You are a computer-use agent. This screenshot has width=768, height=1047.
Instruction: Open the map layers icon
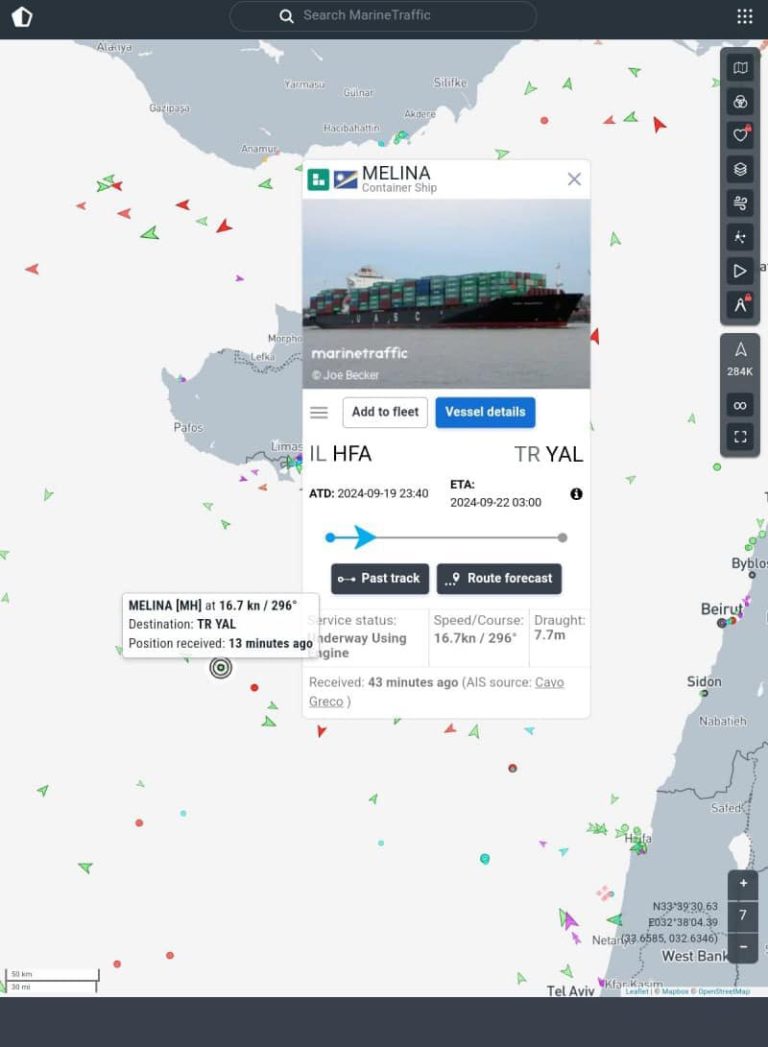740,169
